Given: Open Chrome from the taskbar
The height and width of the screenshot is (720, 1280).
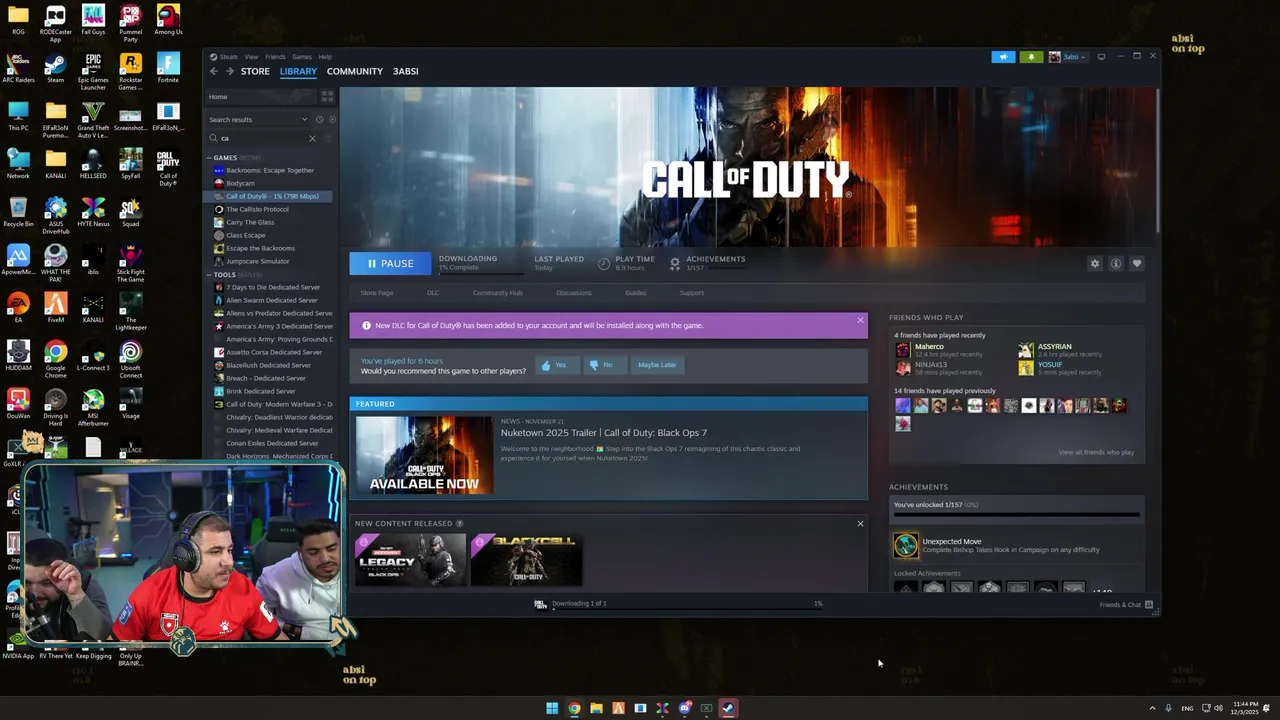Looking at the screenshot, I should (x=574, y=708).
